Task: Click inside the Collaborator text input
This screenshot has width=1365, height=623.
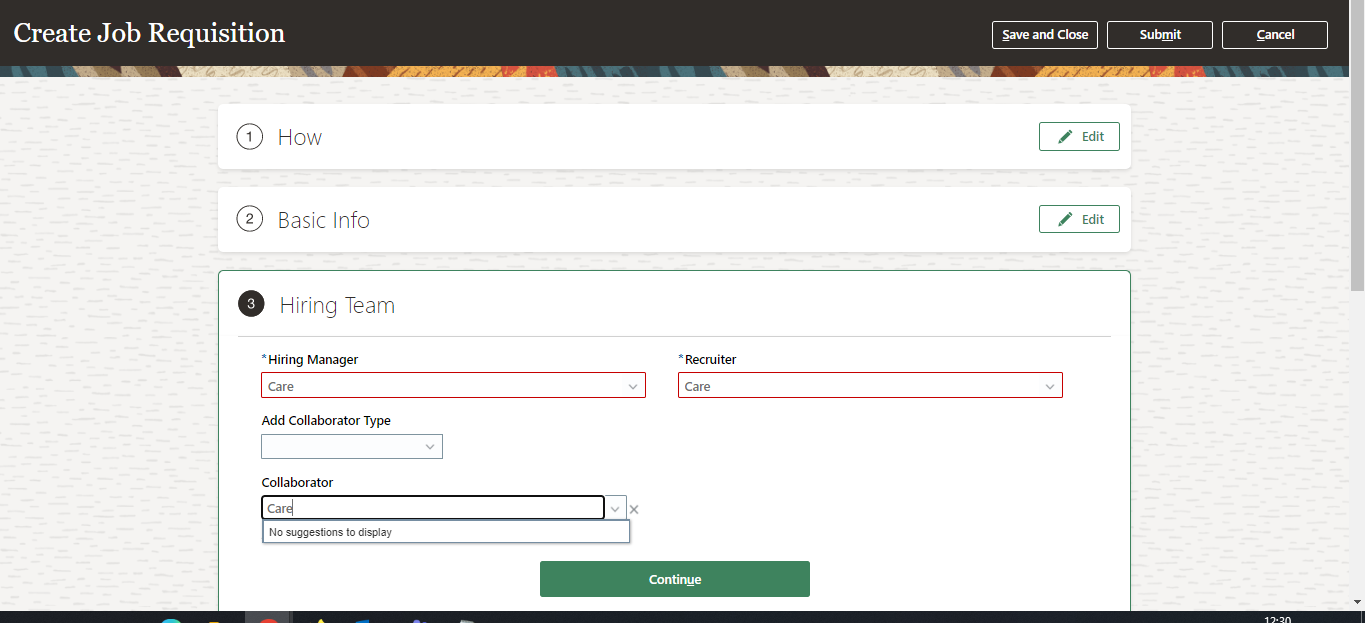Action: click(x=430, y=508)
